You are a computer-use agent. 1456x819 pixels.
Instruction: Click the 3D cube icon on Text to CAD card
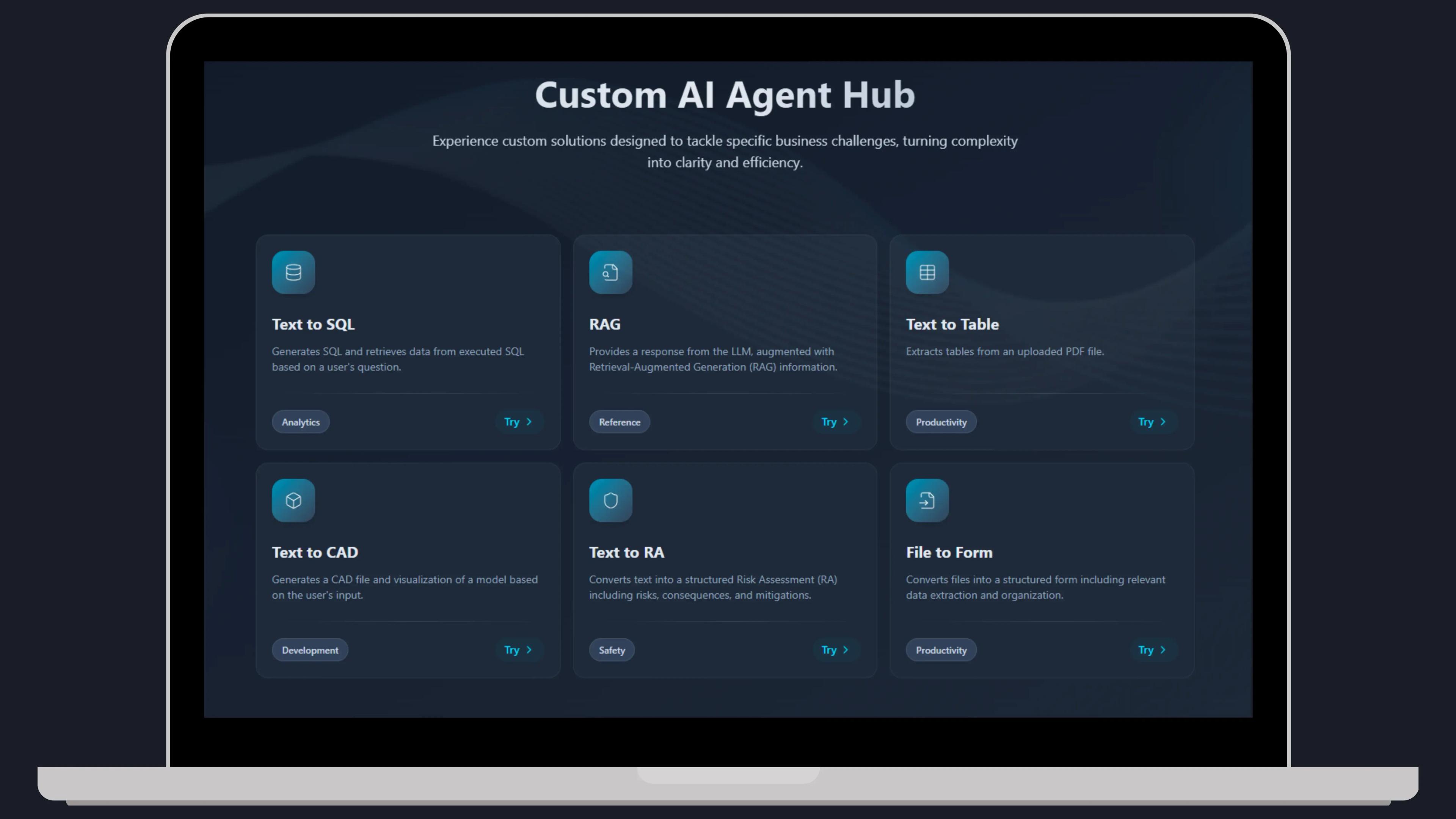pos(293,500)
